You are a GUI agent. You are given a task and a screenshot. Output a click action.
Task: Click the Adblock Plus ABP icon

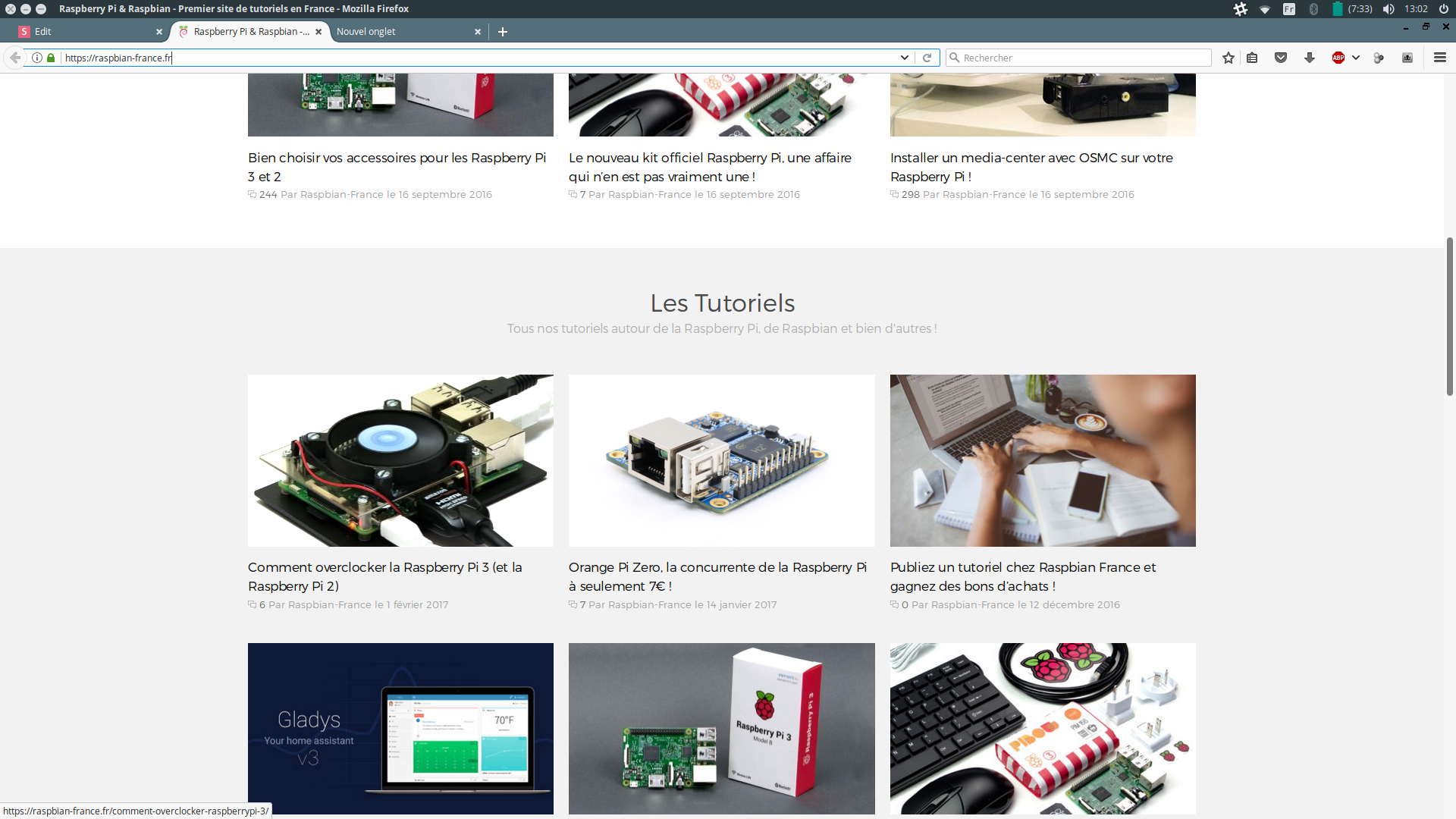1338,58
